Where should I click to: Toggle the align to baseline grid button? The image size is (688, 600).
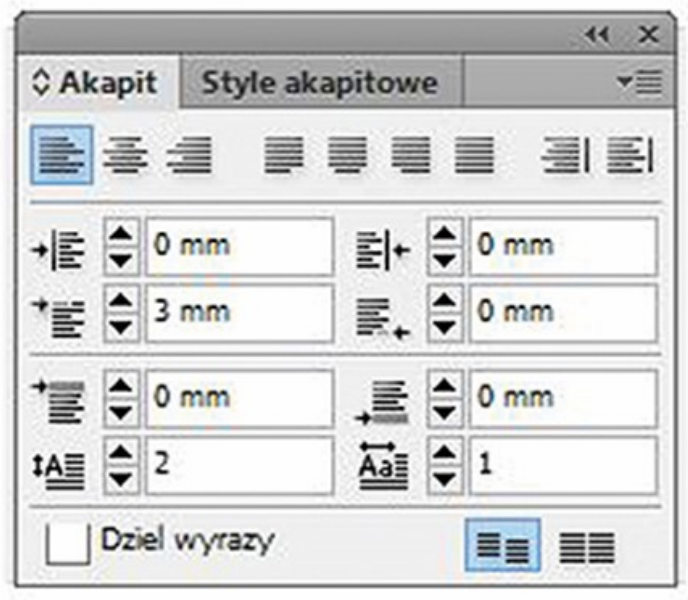pyautogui.click(x=586, y=546)
